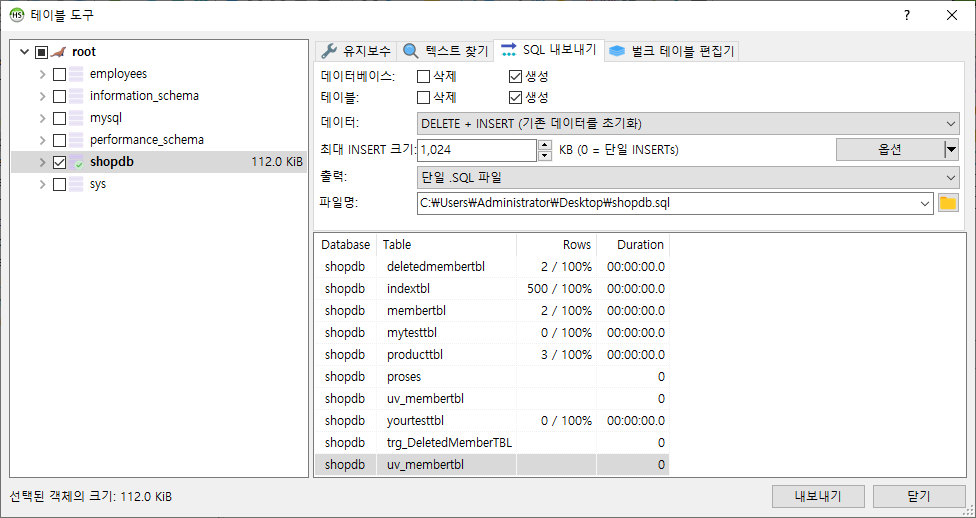
Task: Select the deletedmembertbl result row
Action: [x=492, y=266]
